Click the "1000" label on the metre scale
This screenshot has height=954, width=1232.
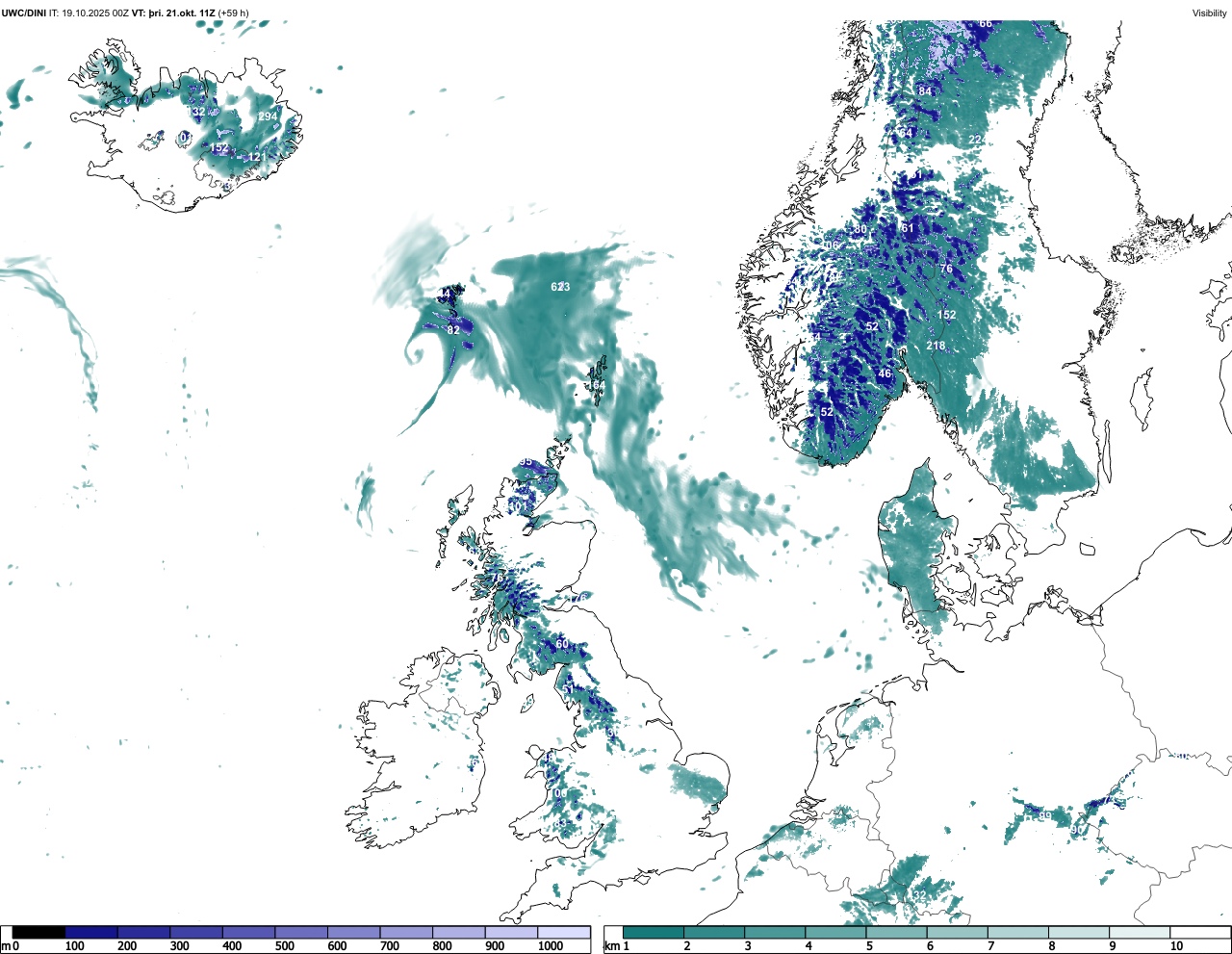[551, 946]
